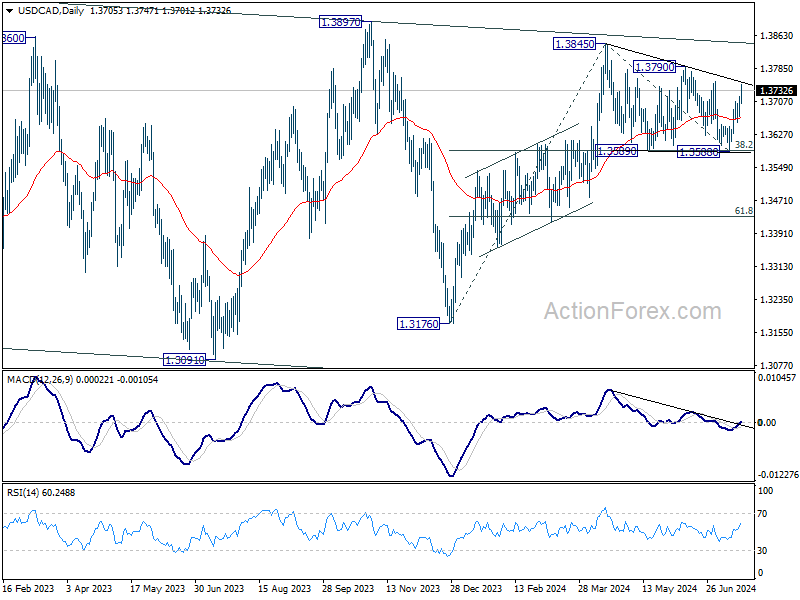Click the '1.38970' peak price label
800x600 pixels.
[x=340, y=22]
